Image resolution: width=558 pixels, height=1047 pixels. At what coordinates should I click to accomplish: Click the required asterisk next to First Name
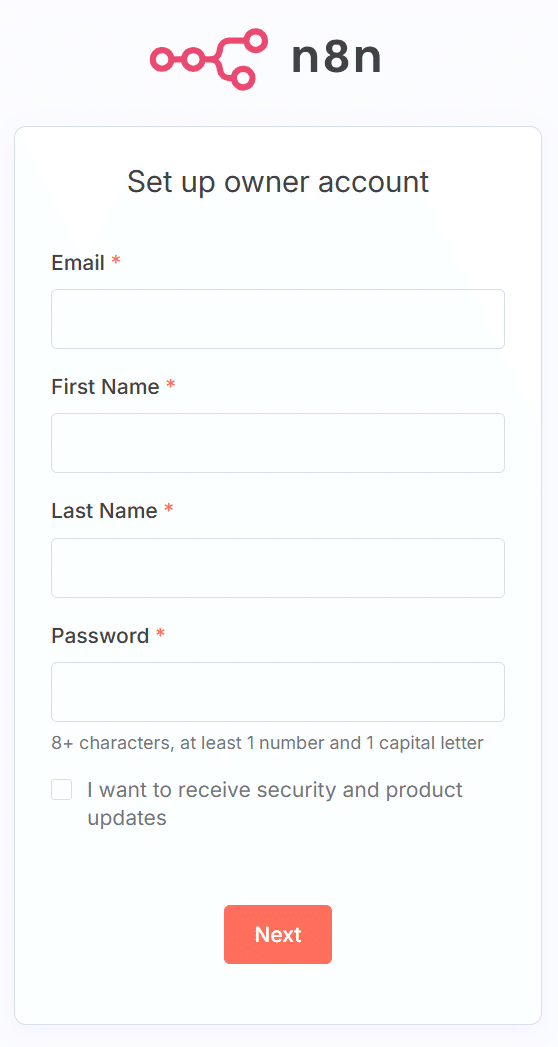click(171, 384)
